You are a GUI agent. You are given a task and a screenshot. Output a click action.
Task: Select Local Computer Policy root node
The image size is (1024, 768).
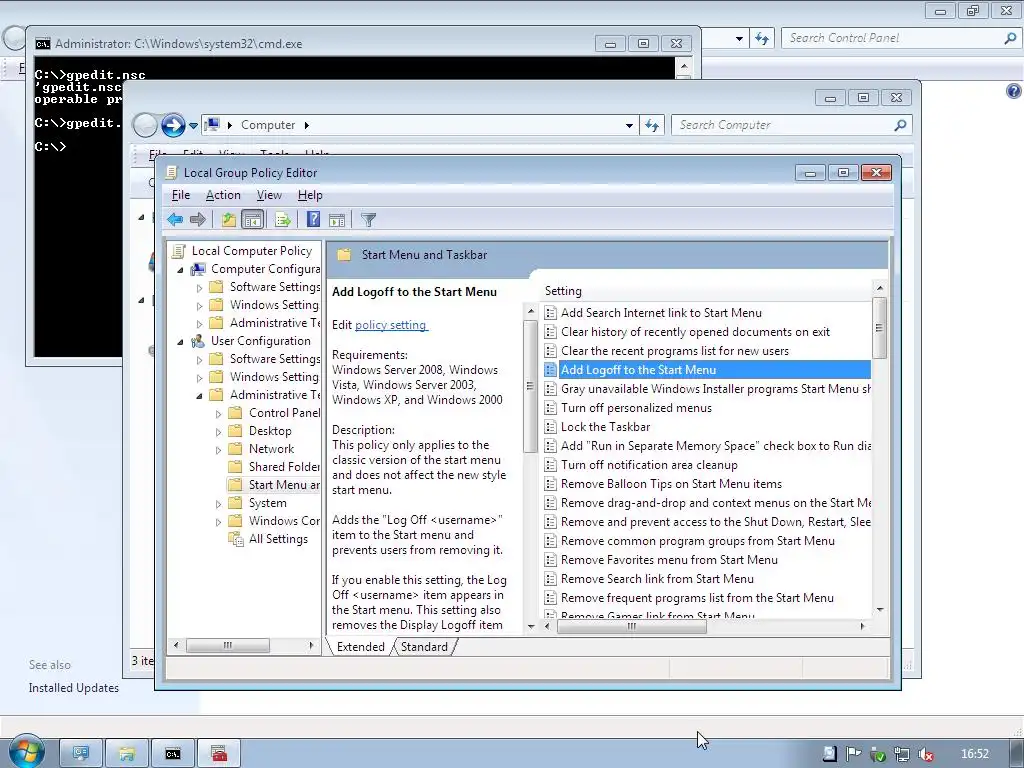pos(251,251)
